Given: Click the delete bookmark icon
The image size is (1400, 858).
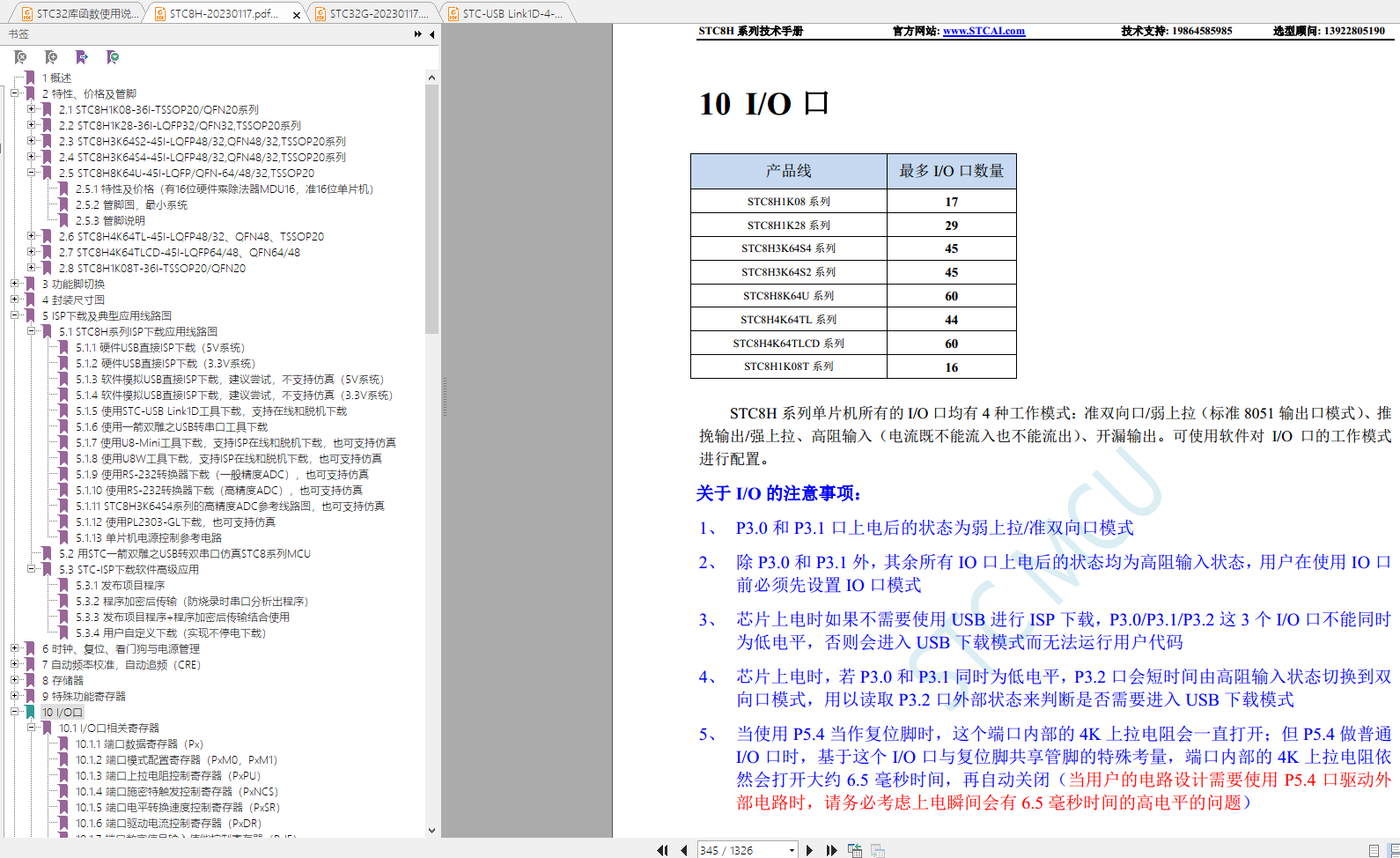Looking at the screenshot, I should [x=20, y=57].
